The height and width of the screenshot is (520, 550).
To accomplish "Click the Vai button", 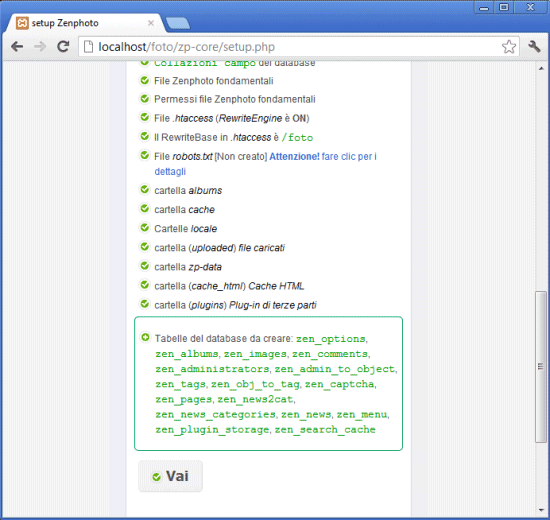I will click(170, 476).
